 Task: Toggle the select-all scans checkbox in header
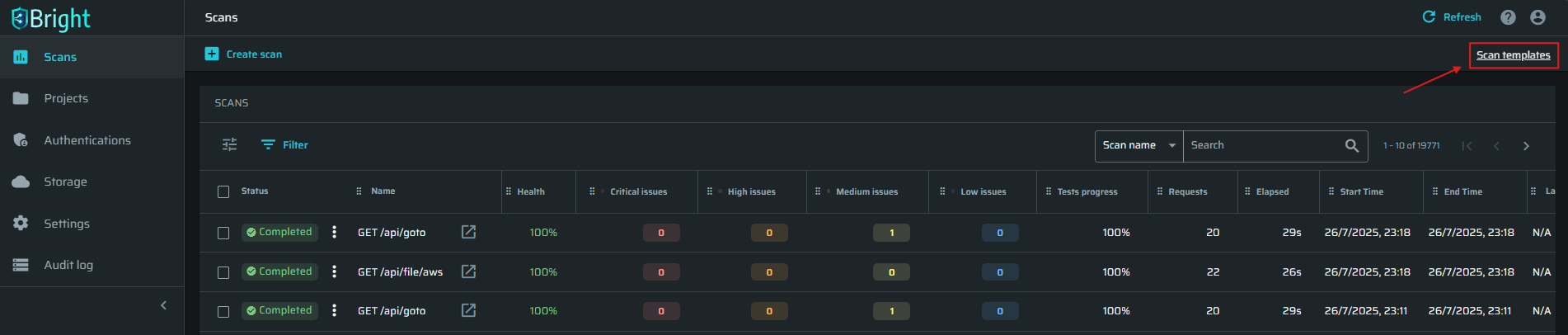(223, 191)
